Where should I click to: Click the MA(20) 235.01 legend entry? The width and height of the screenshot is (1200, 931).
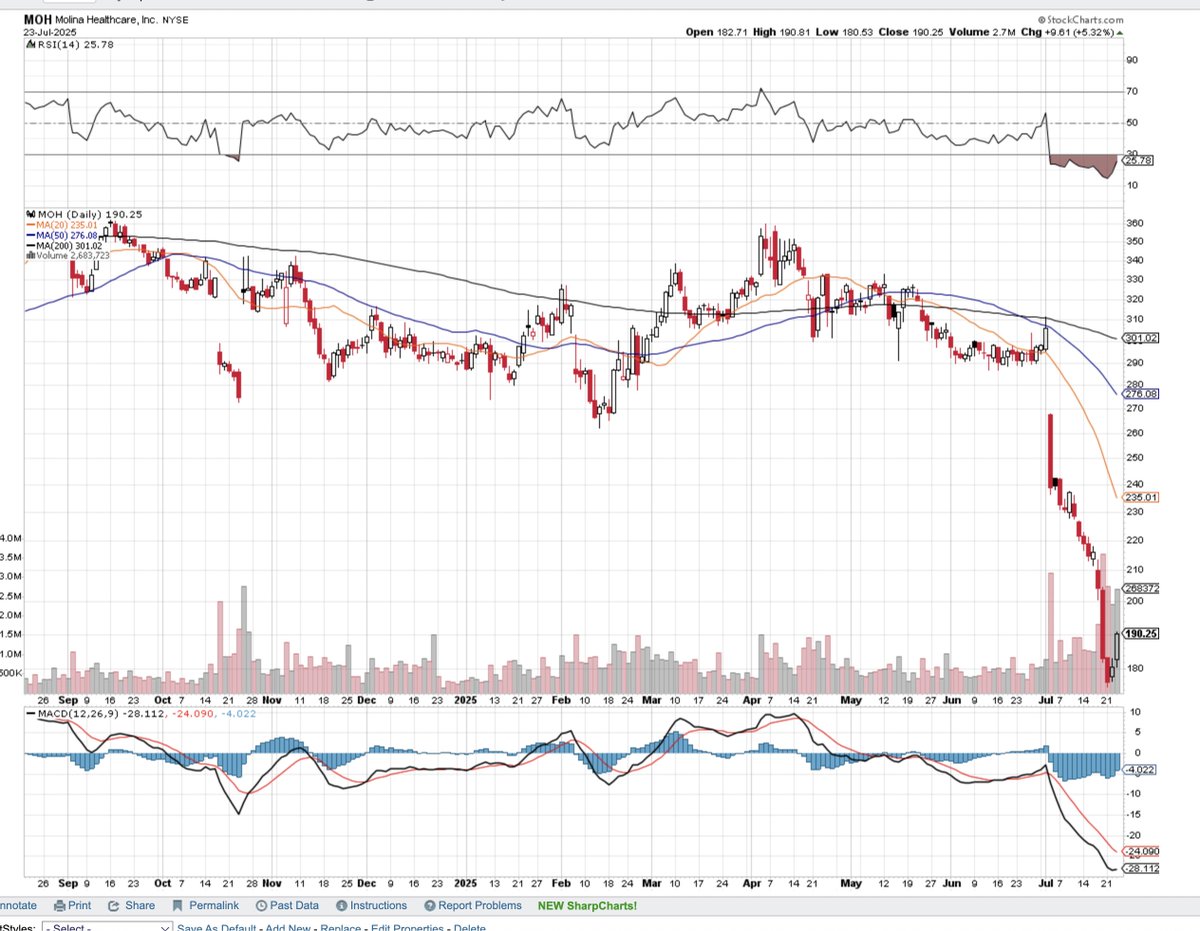(x=60, y=225)
